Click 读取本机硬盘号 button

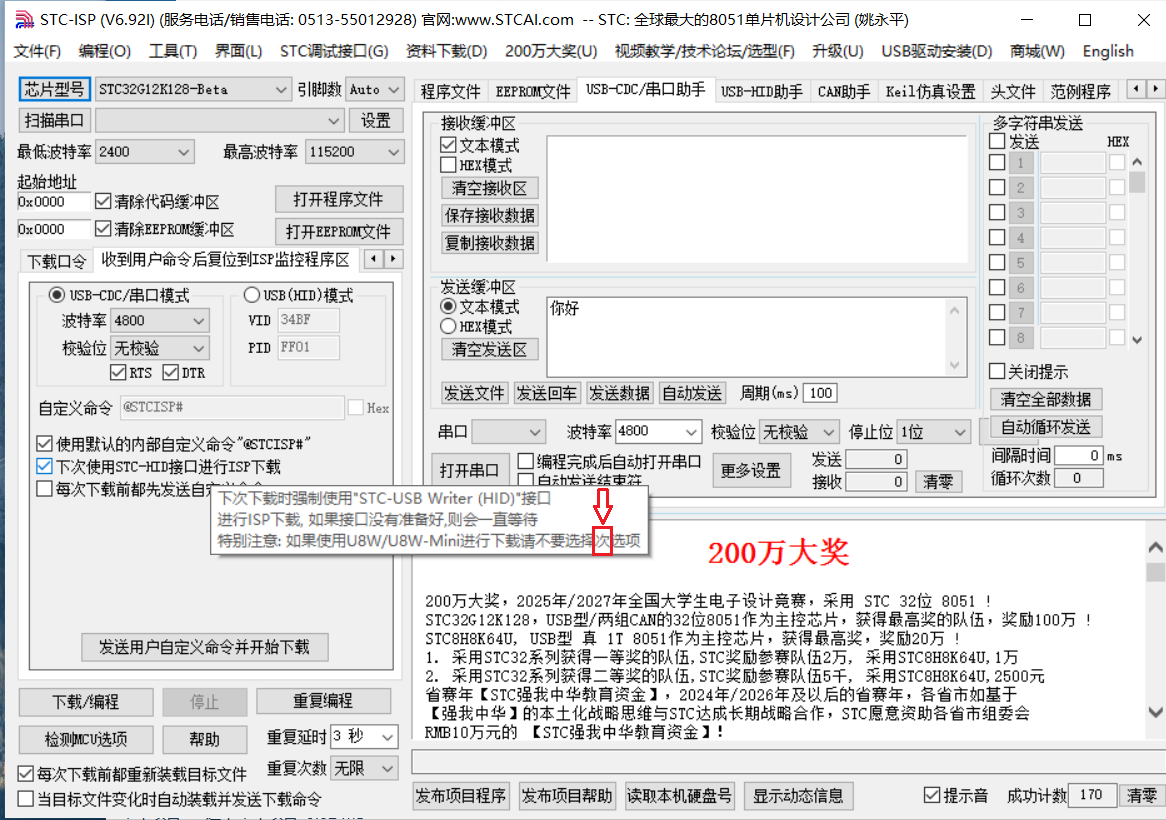(x=679, y=796)
